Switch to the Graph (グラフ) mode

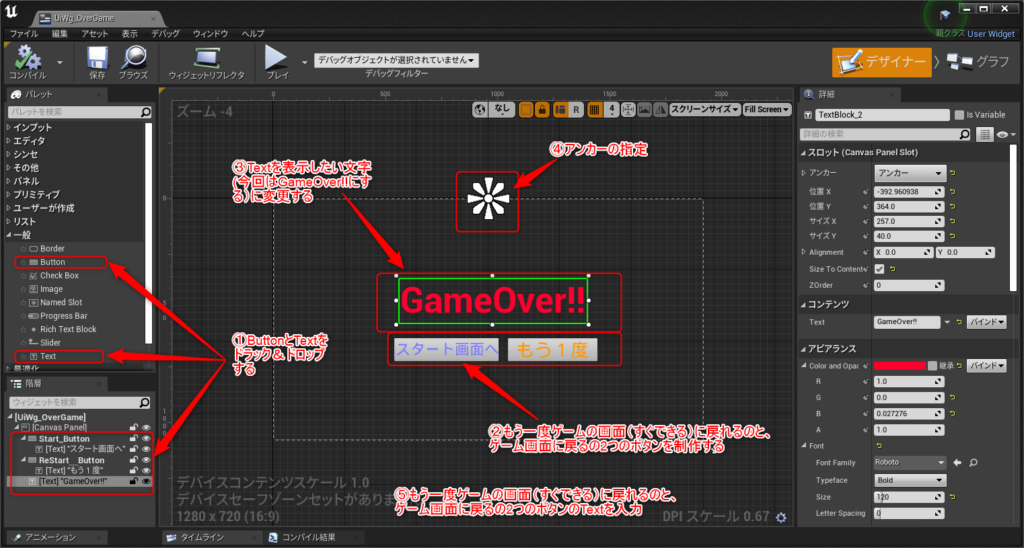[x=978, y=62]
